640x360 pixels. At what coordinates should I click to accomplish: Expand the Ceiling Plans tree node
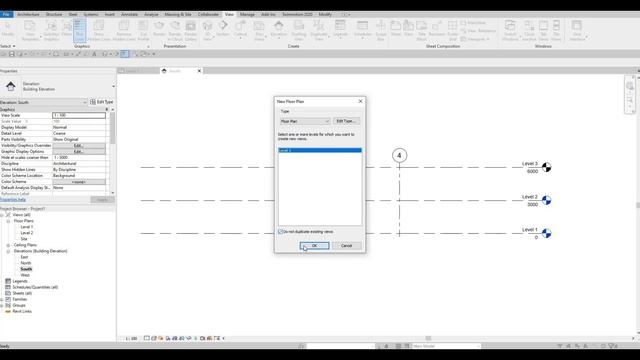coord(8,245)
